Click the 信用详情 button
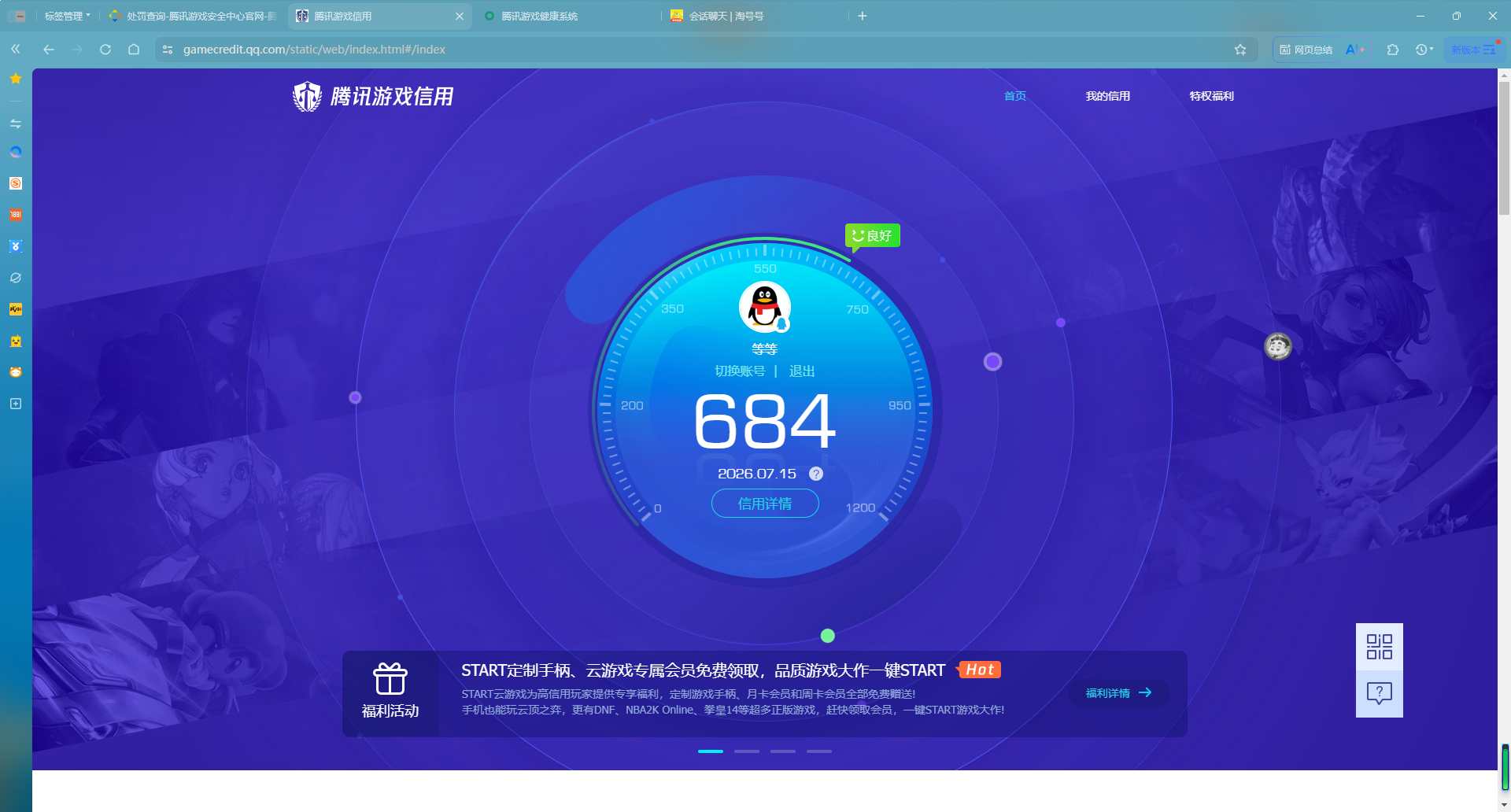This screenshot has width=1511, height=812. point(765,504)
